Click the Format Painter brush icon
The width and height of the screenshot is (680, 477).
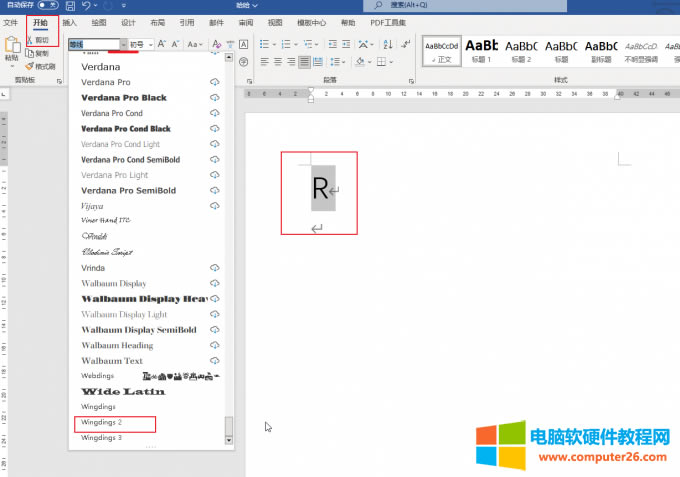point(29,67)
